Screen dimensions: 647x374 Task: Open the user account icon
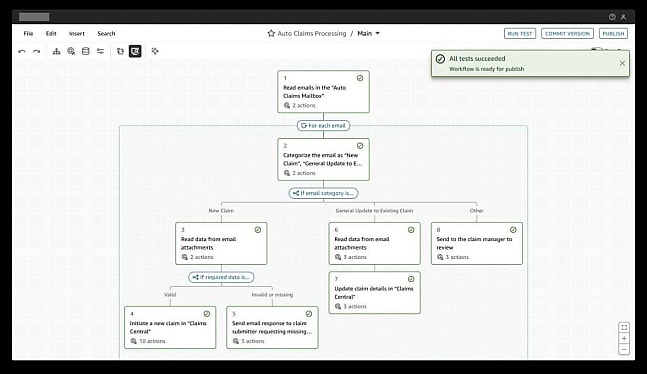coord(623,17)
